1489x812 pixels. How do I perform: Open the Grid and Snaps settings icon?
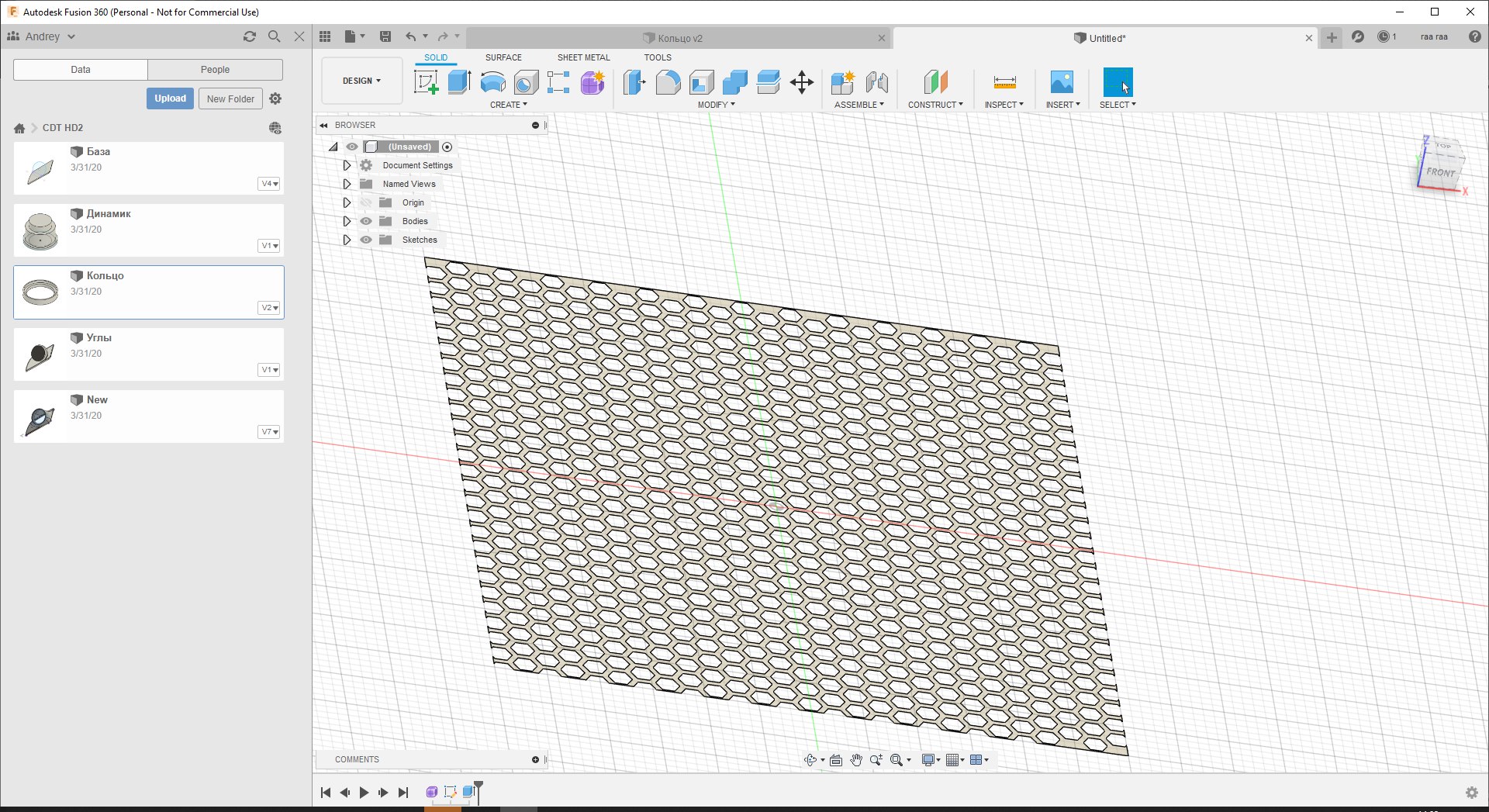coord(952,760)
